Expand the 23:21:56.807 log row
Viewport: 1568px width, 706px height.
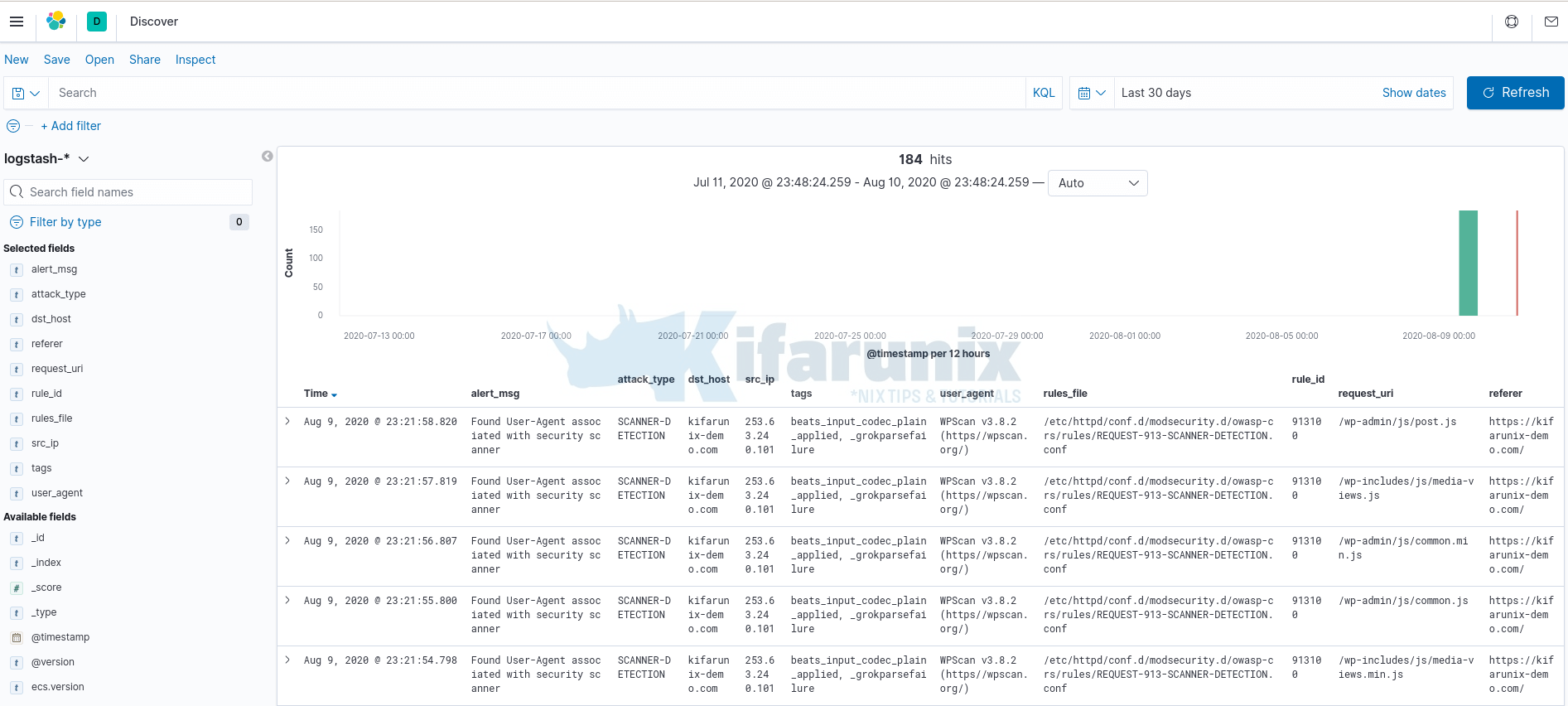tap(287, 540)
